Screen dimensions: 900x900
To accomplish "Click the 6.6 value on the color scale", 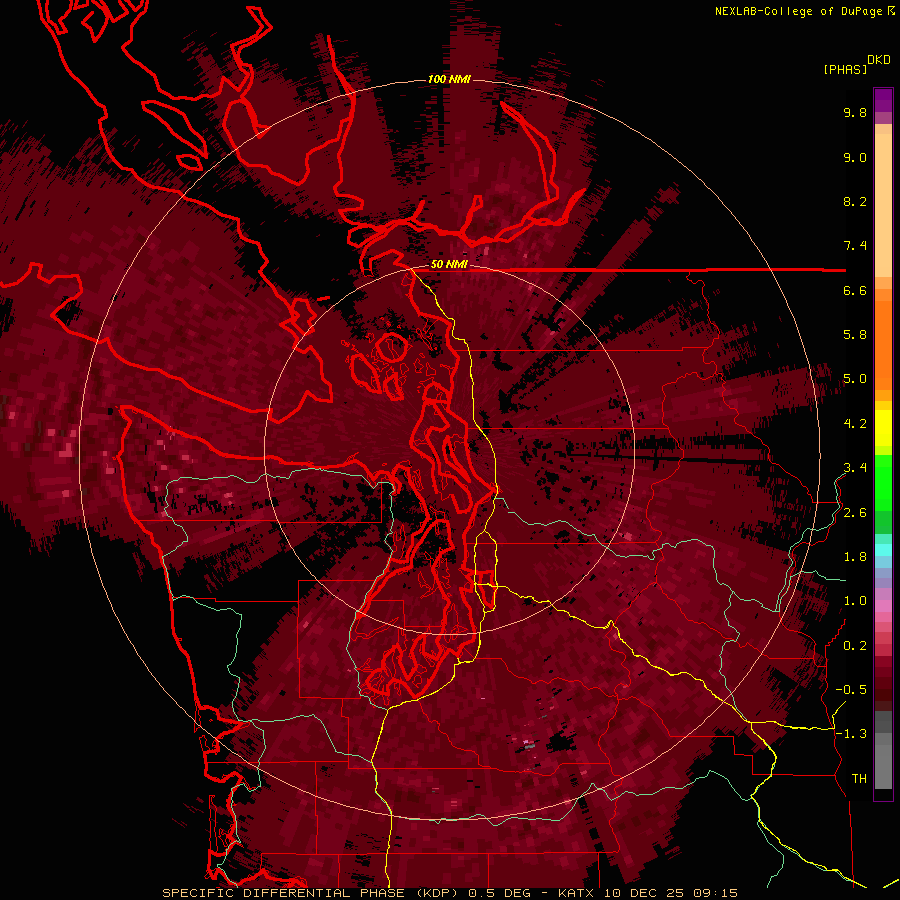I will [855, 290].
